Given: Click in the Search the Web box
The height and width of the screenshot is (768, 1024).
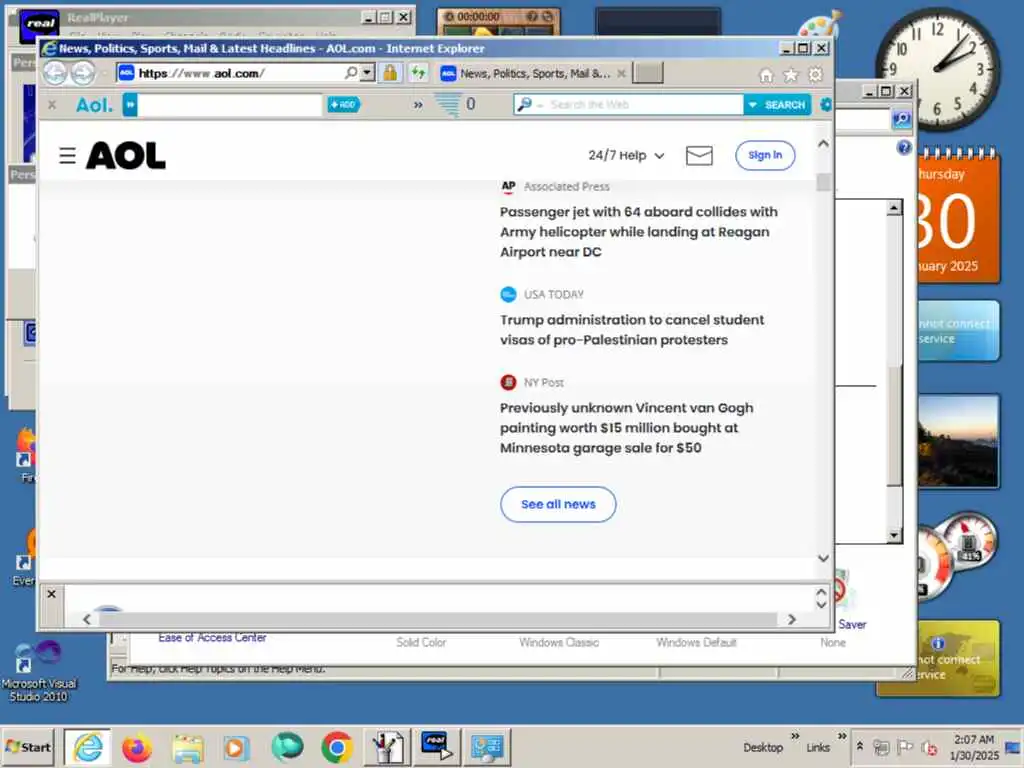Looking at the screenshot, I should (643, 104).
